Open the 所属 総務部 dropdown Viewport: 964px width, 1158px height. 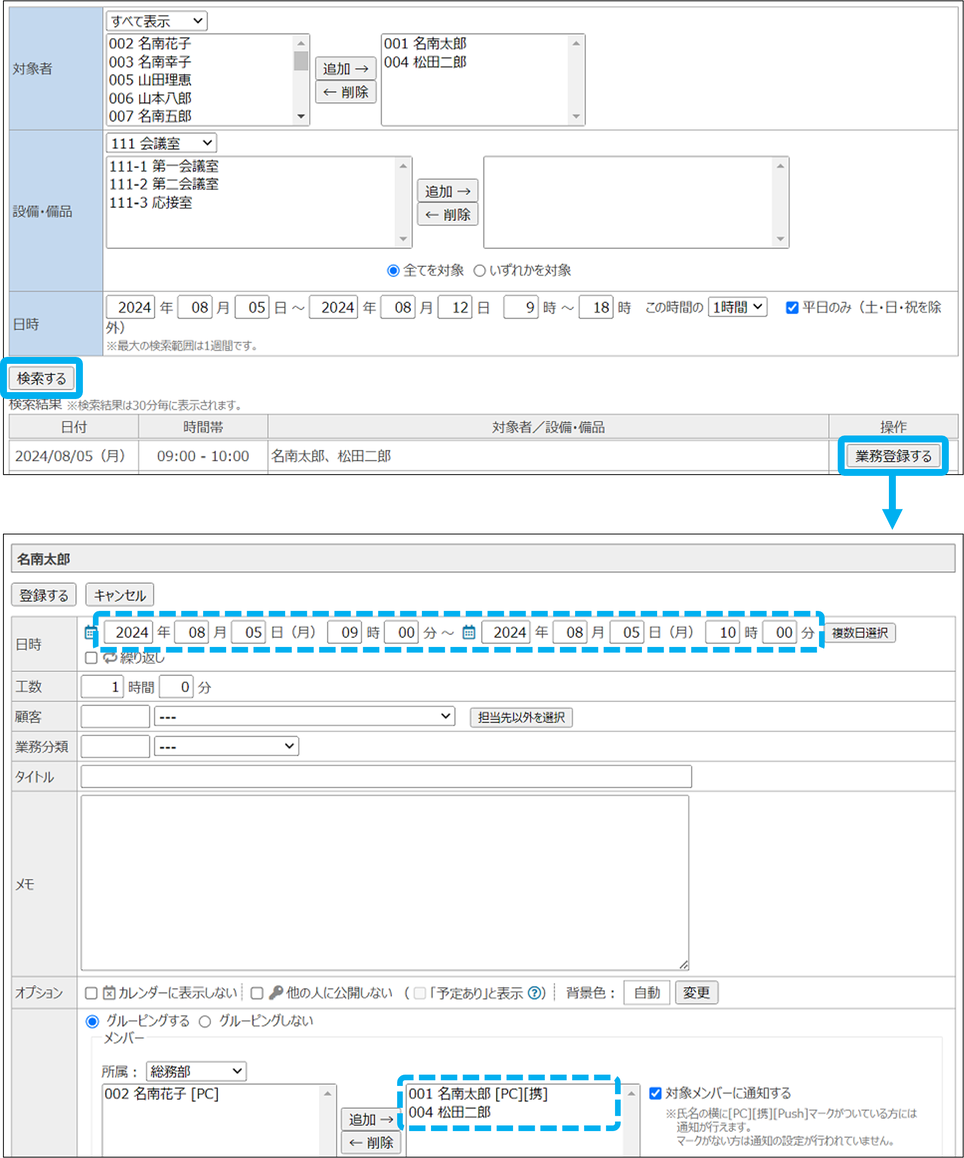(195, 1071)
